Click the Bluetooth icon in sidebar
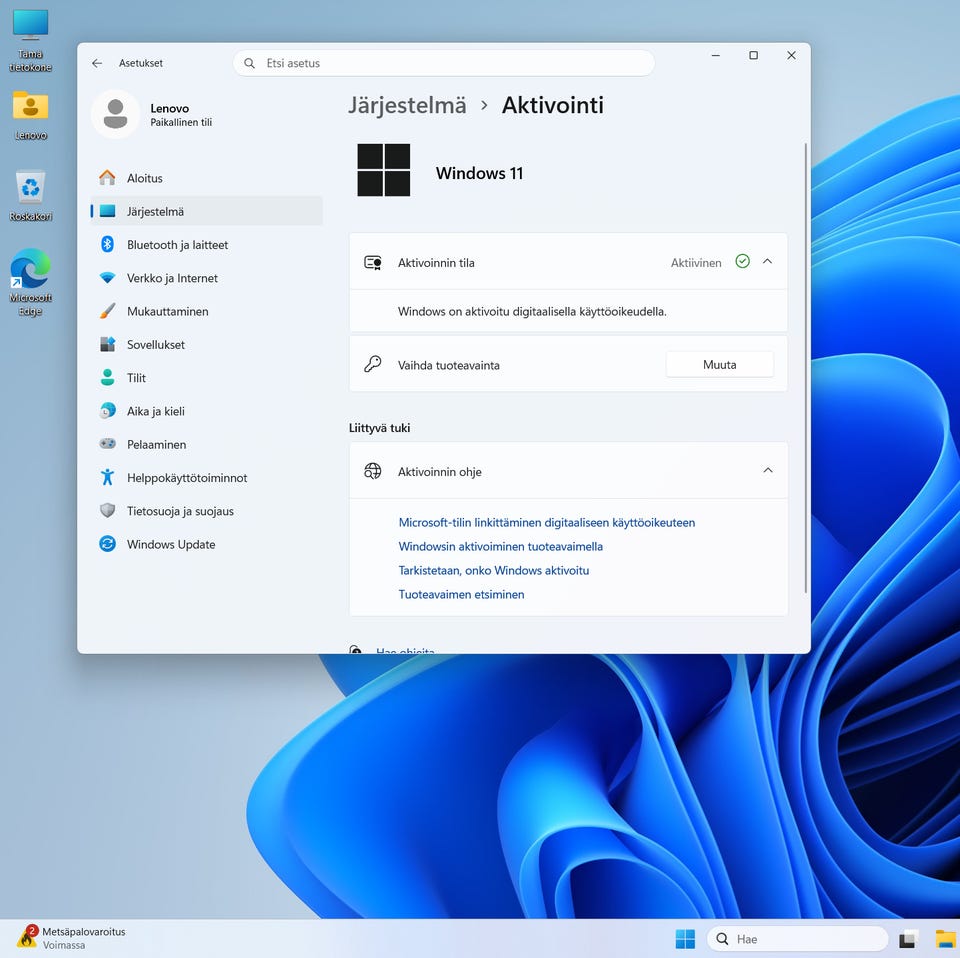Viewport: 960px width, 958px height. [107, 244]
